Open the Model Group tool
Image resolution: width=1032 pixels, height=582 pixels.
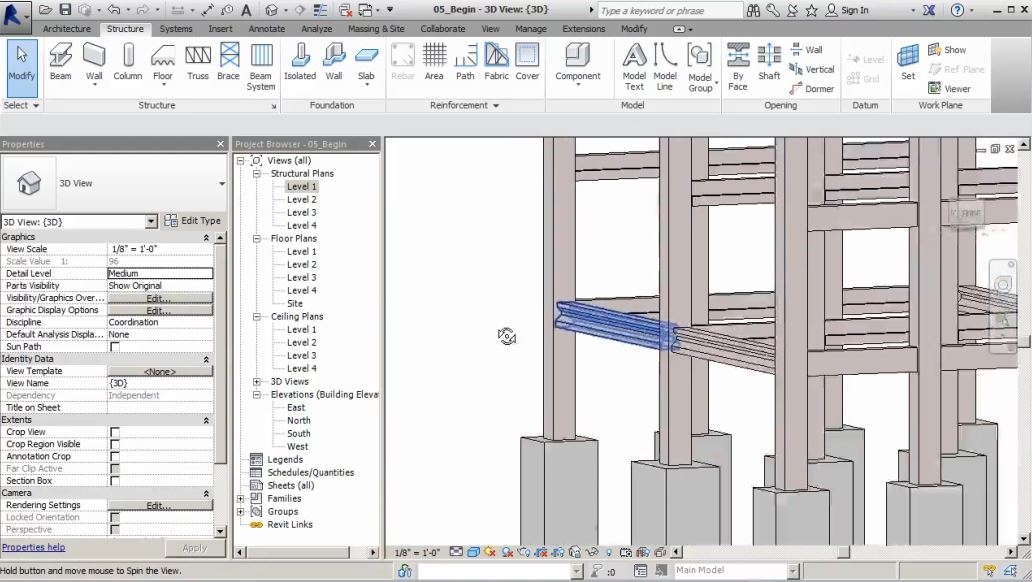pos(700,67)
